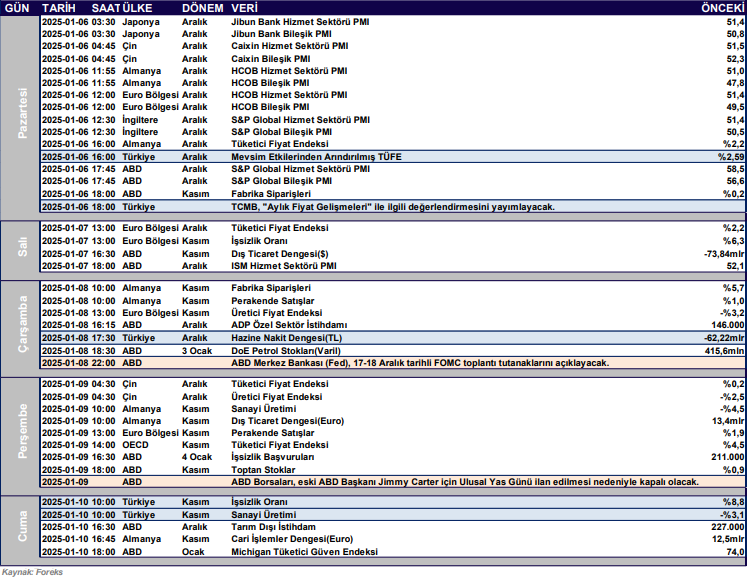Click Caixin Bileşik PMI row

tap(393, 59)
